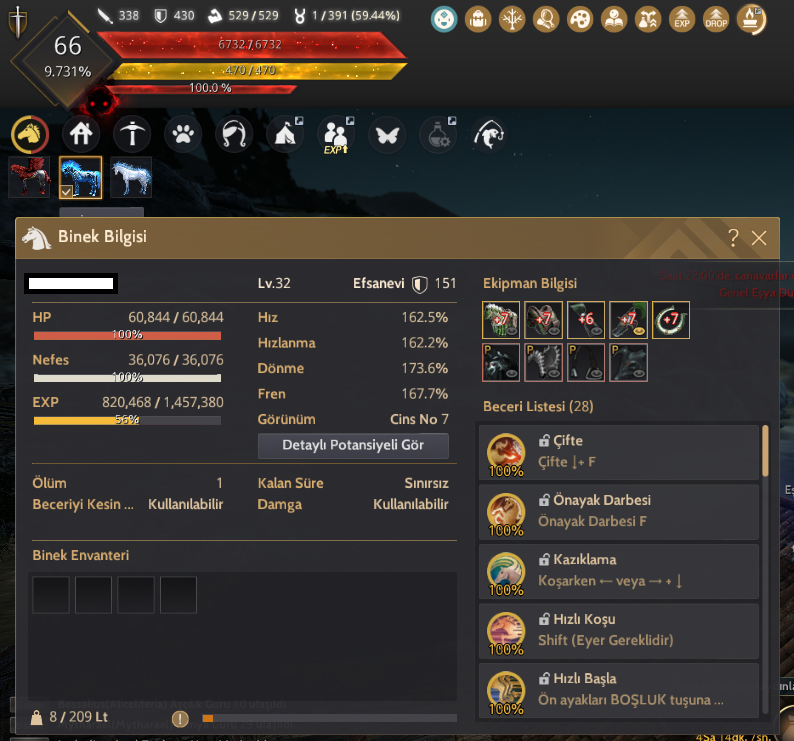
Task: Click the first empty Binek Envanteri slot
Action: (51, 595)
